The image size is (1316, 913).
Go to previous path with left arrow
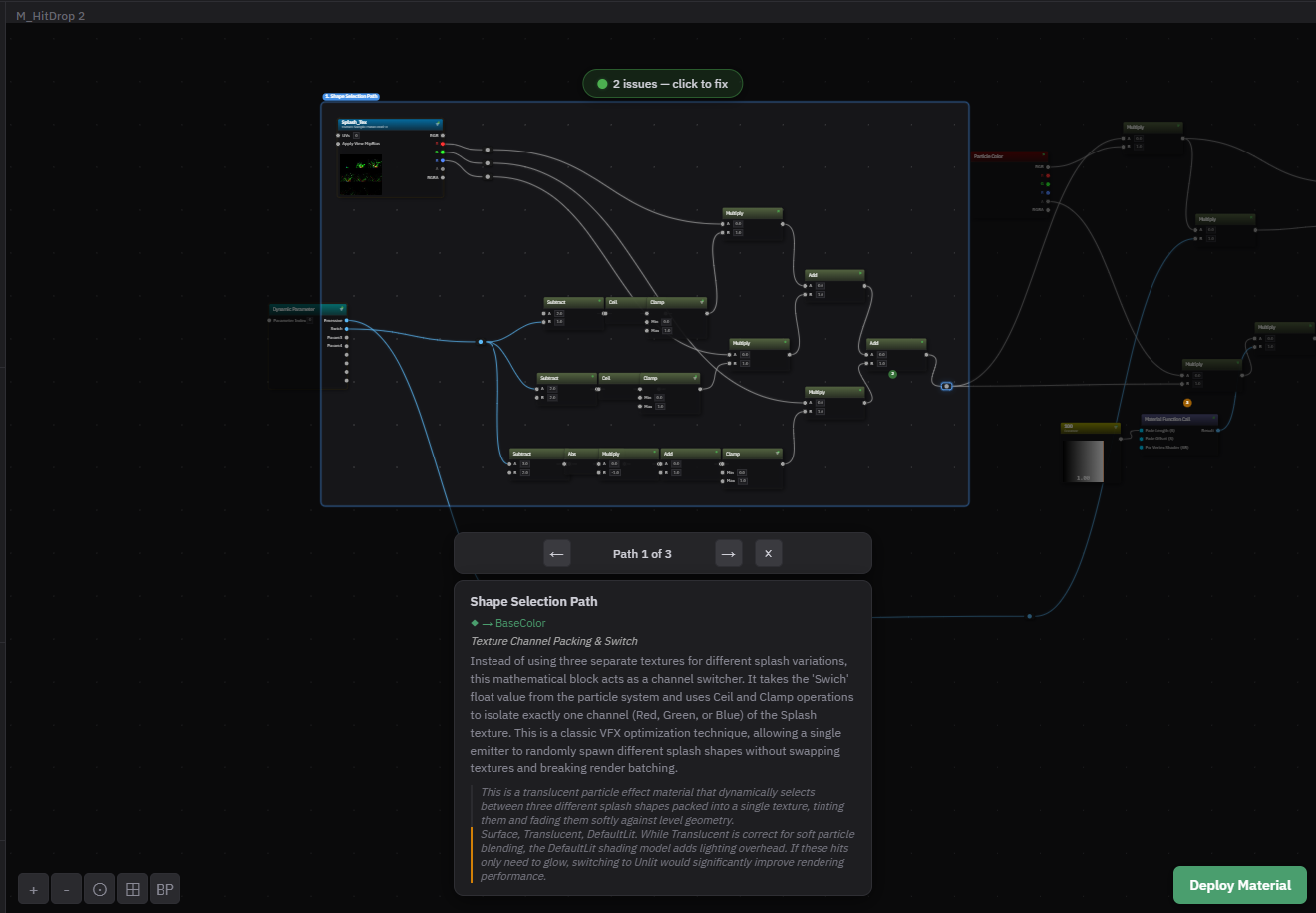coord(557,554)
